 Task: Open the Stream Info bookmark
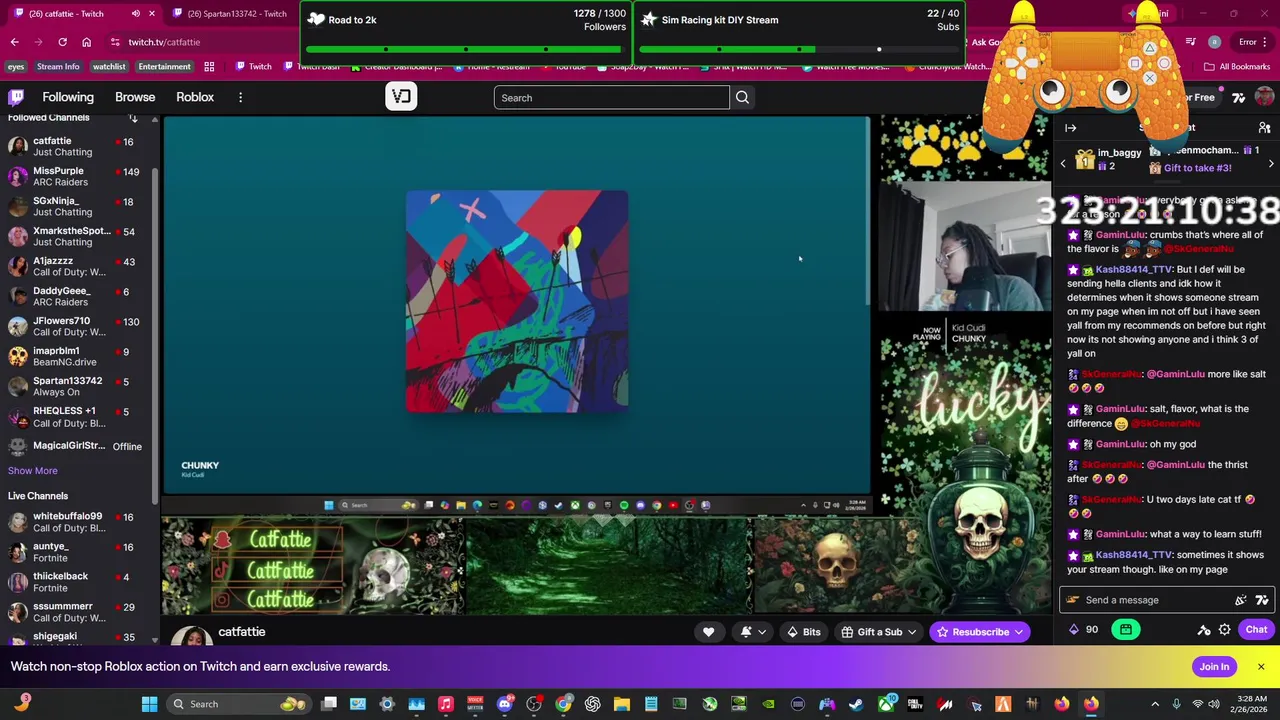pyautogui.click(x=58, y=67)
